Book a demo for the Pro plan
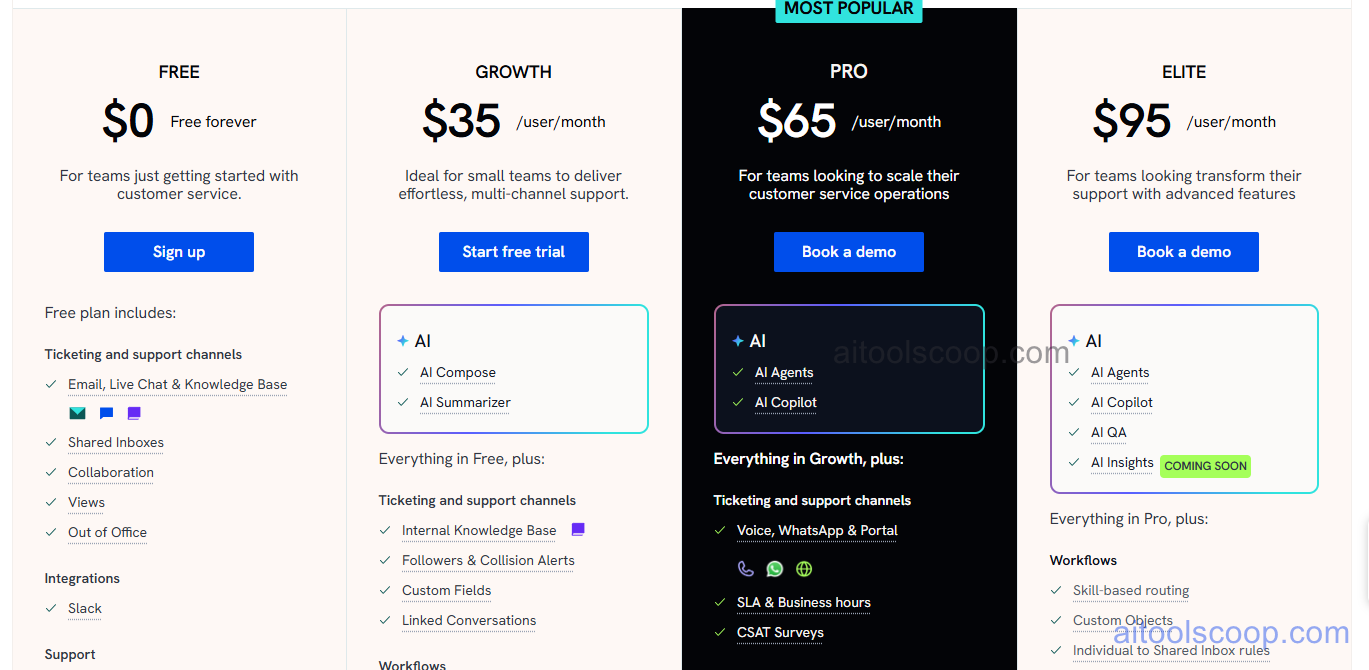 tap(848, 251)
